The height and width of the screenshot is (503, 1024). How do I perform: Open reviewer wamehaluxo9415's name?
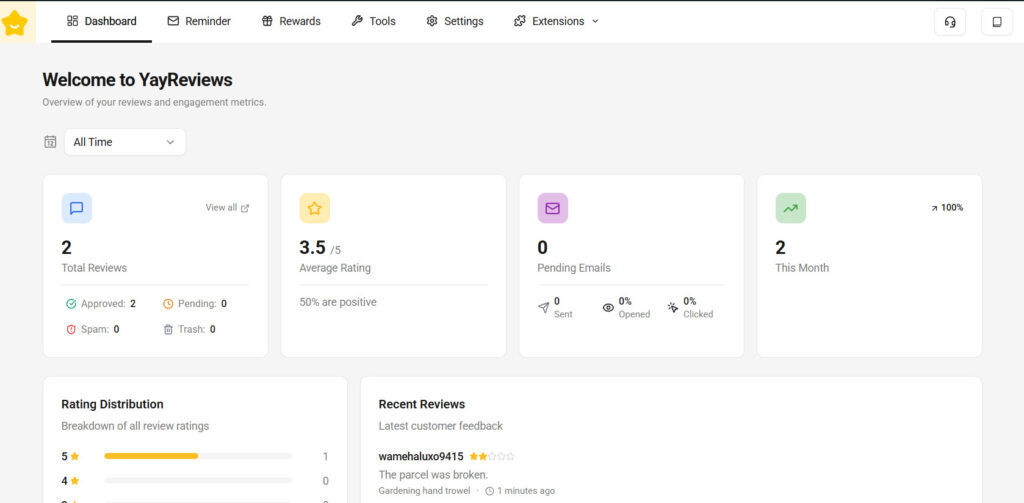click(x=421, y=457)
